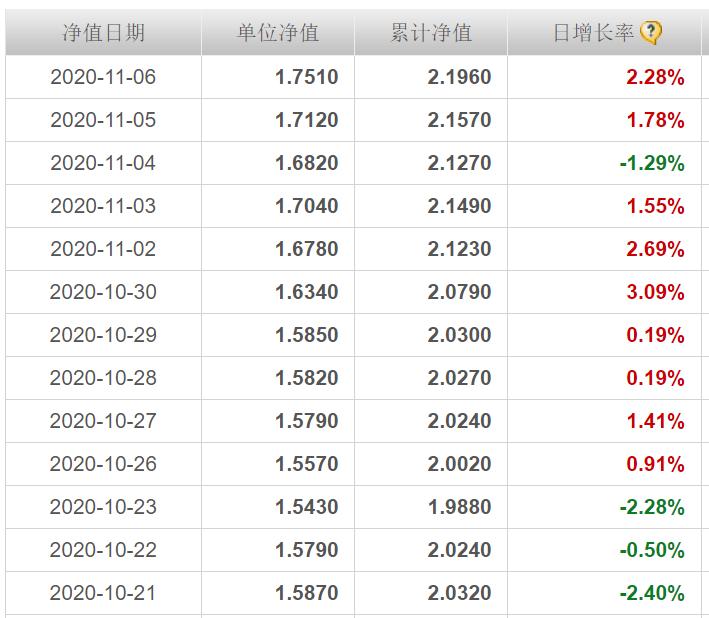
Task: Click the 2.69% daily growth value
Action: (655, 249)
